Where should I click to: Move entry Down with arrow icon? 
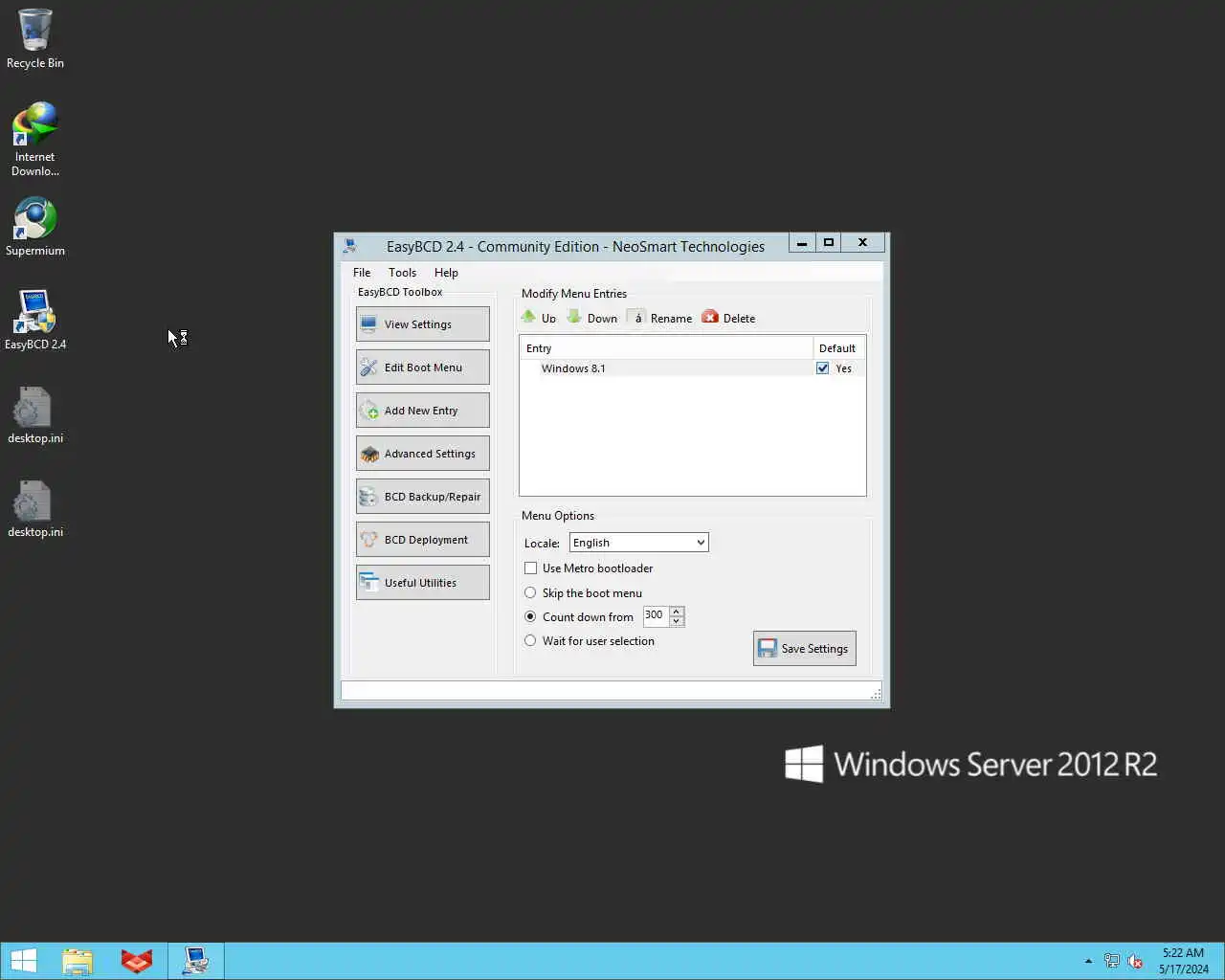(592, 318)
